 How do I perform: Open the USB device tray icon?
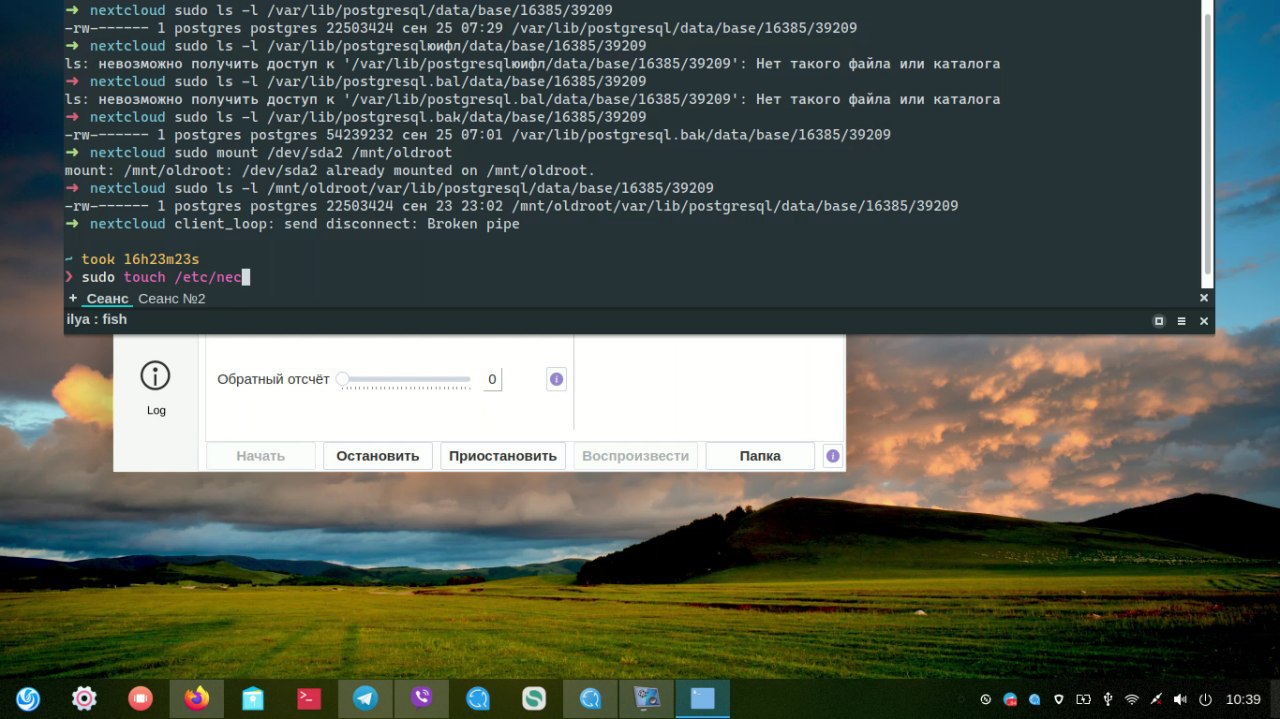[1107, 700]
